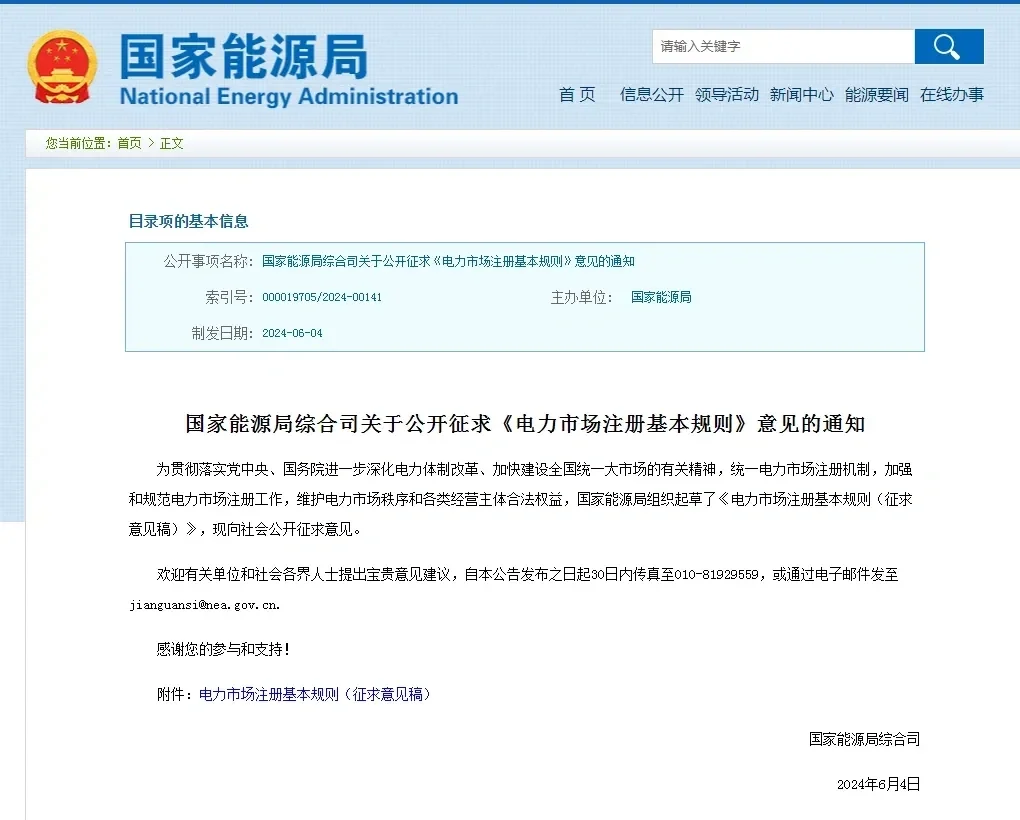1020x820 pixels.
Task: Open the 新闻中心 navigation menu item
Action: click(802, 96)
